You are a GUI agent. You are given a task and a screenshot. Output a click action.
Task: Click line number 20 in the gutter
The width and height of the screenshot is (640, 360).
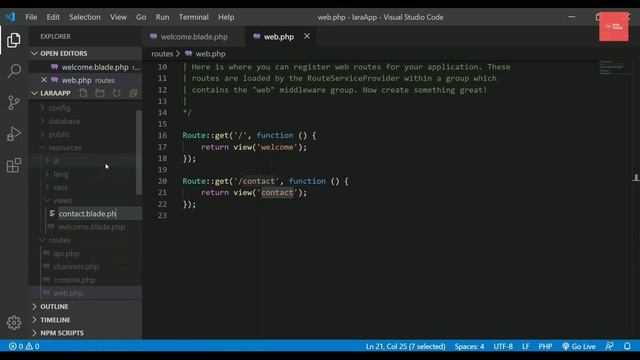coord(162,181)
